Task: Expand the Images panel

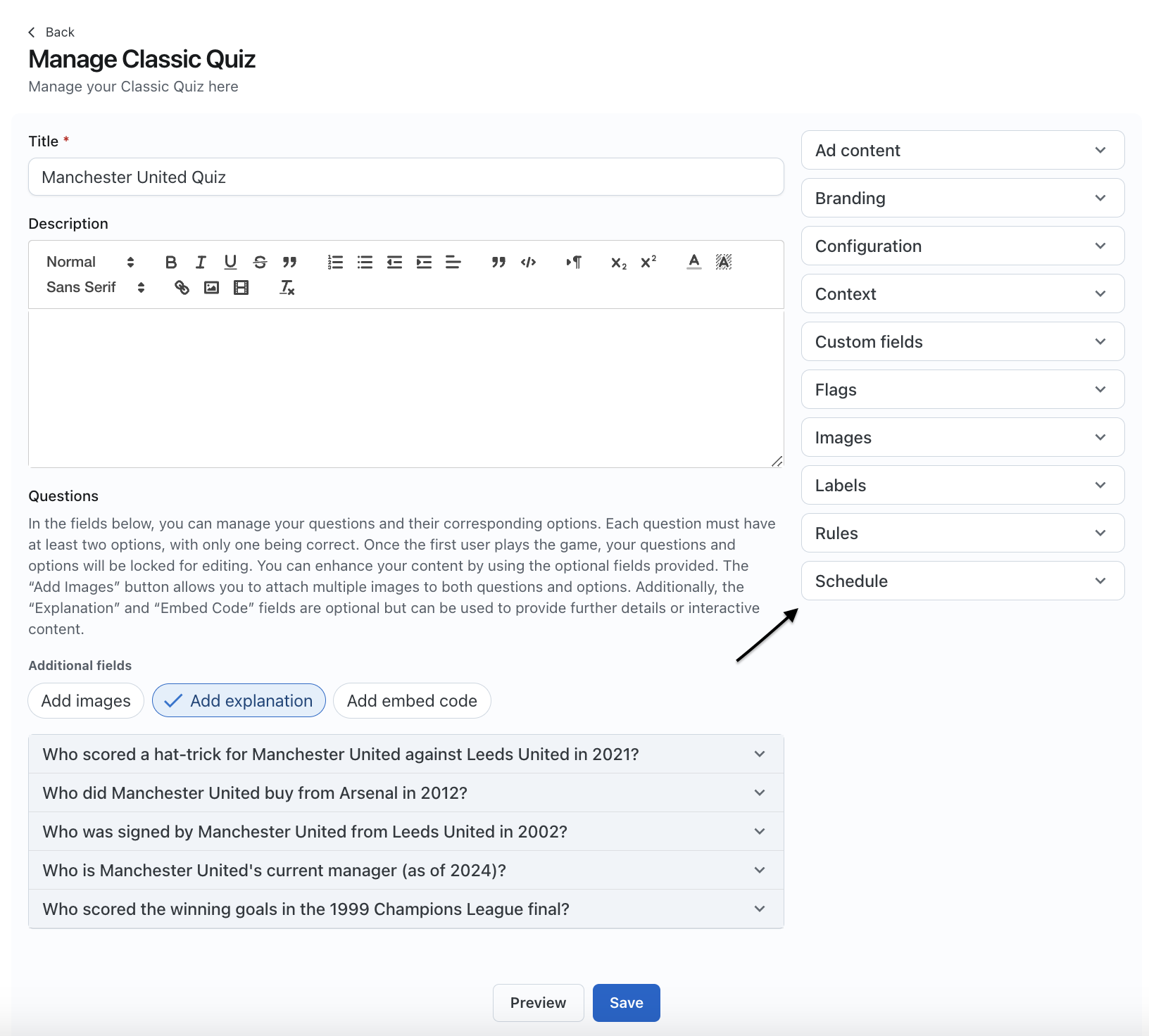Action: pyautogui.click(x=962, y=437)
